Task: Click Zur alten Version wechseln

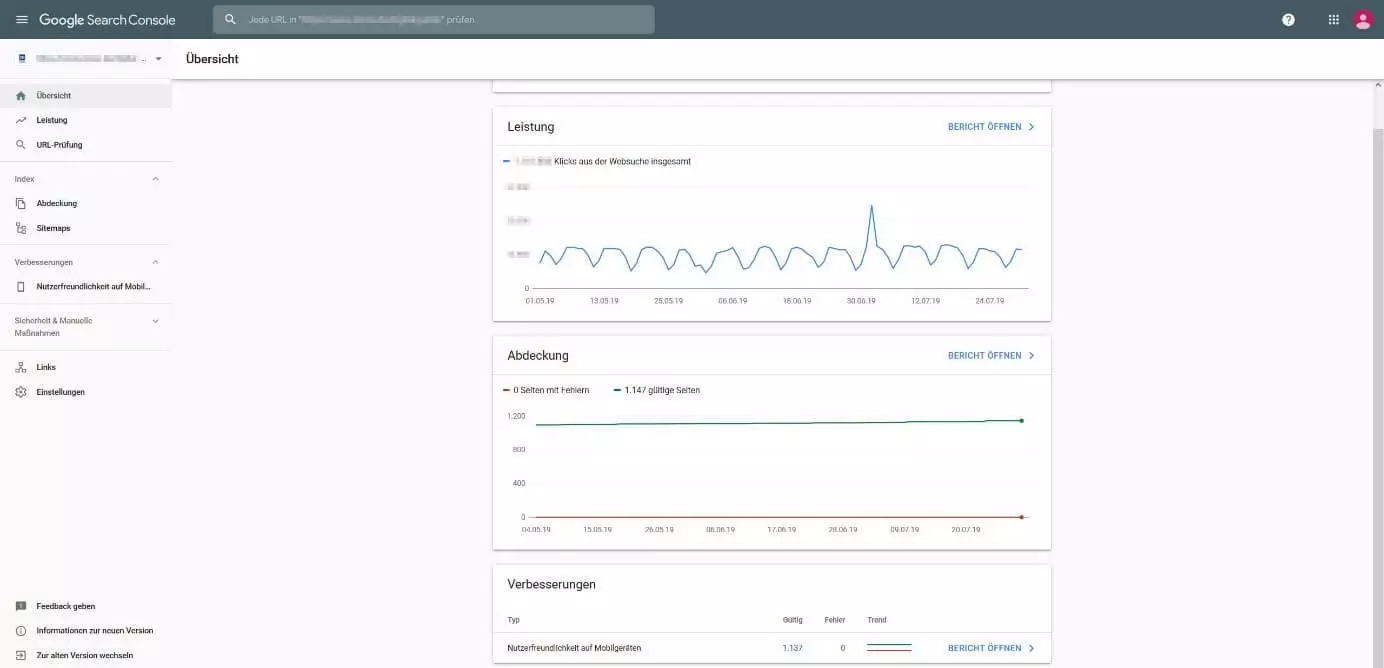Action: tap(84, 655)
